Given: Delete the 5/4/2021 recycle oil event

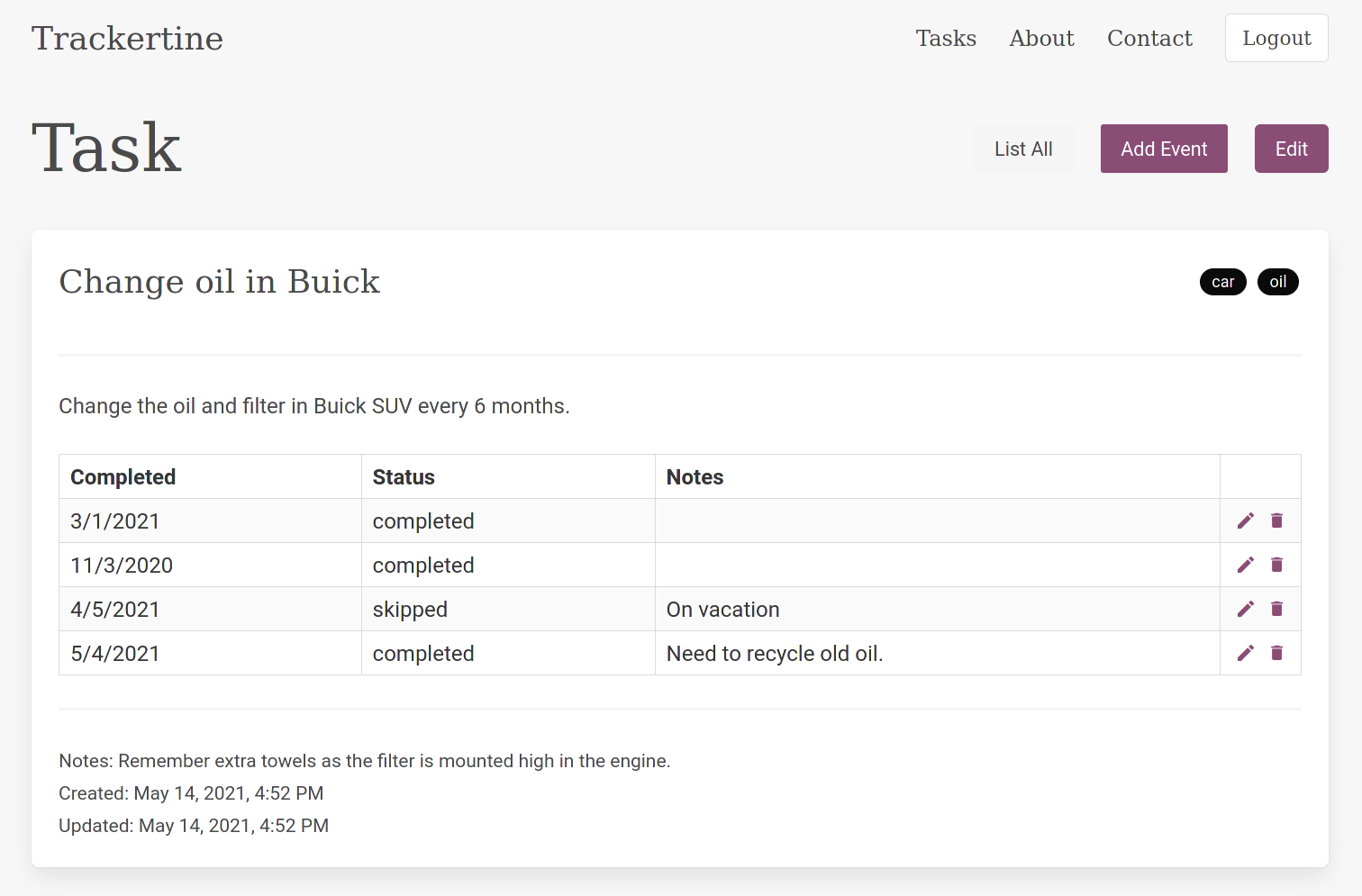Looking at the screenshot, I should coord(1276,653).
